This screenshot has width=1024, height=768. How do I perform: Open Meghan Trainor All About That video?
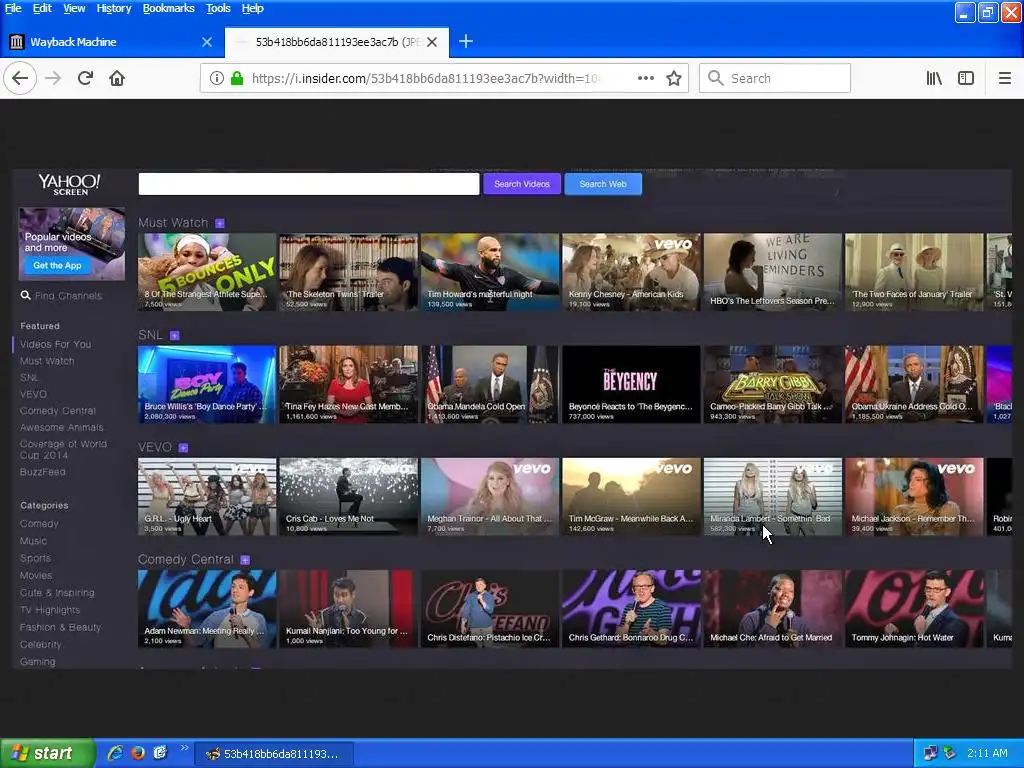[490, 496]
